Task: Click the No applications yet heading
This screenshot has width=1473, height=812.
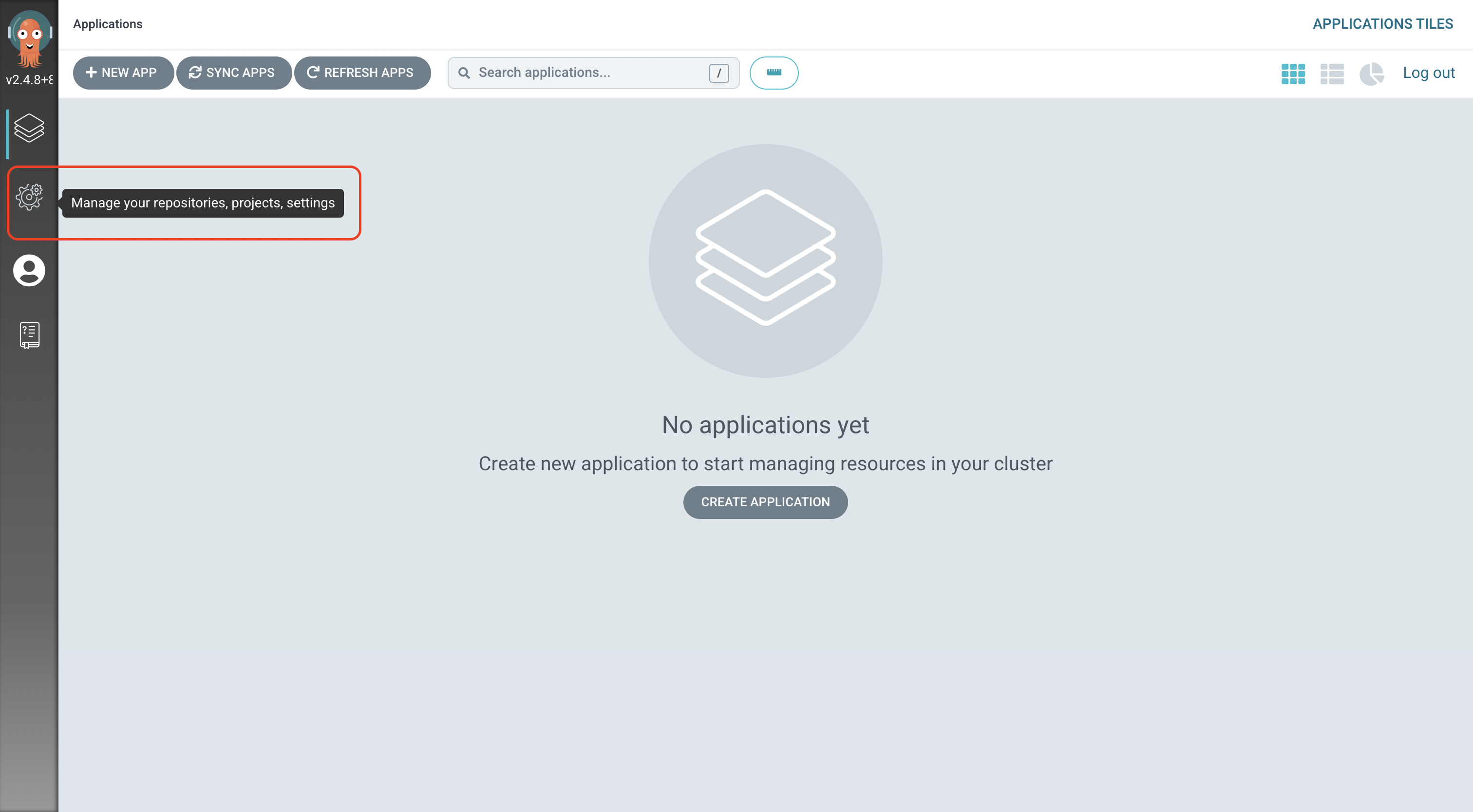Action: pos(765,425)
